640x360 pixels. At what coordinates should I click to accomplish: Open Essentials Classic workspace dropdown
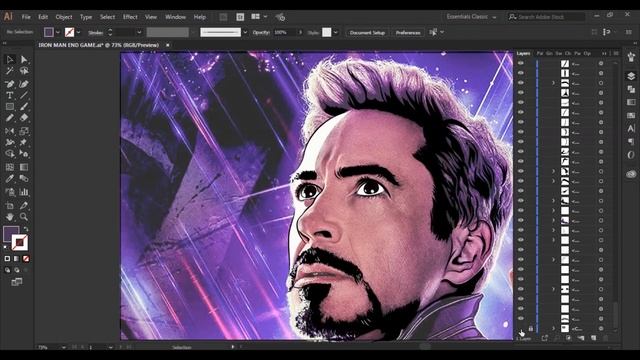(471, 17)
